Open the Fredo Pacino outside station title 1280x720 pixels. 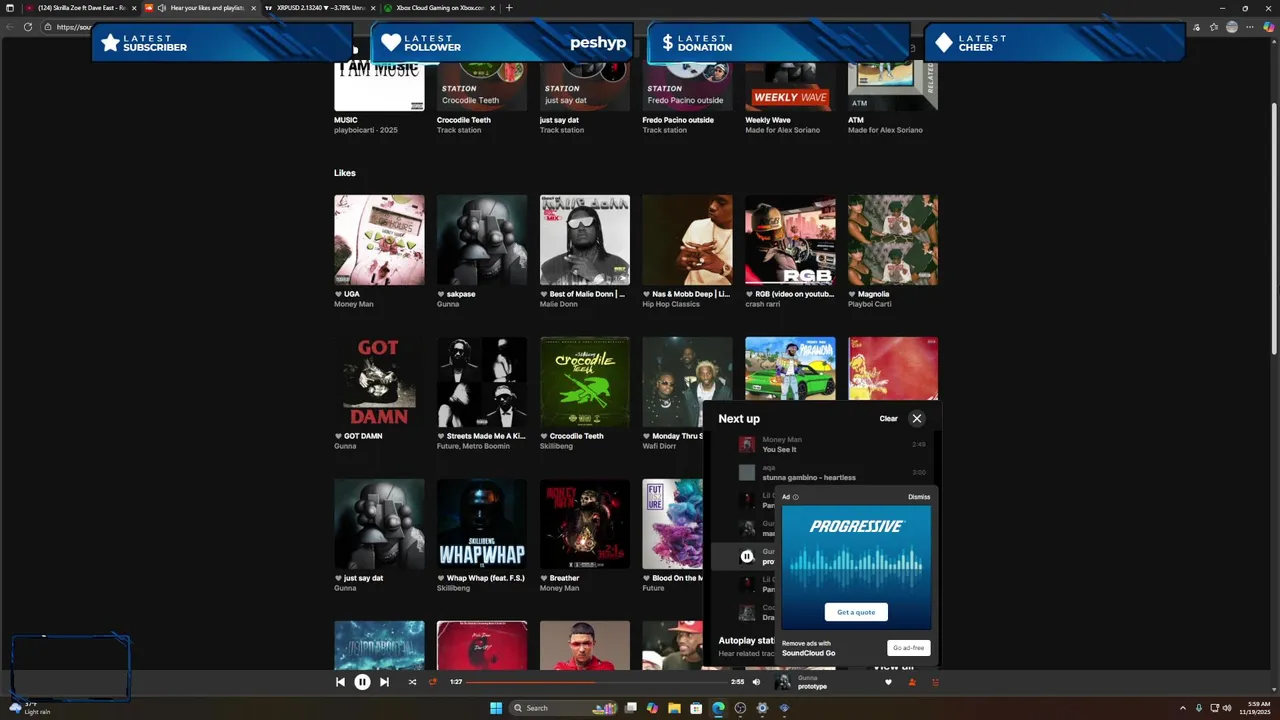pos(678,120)
